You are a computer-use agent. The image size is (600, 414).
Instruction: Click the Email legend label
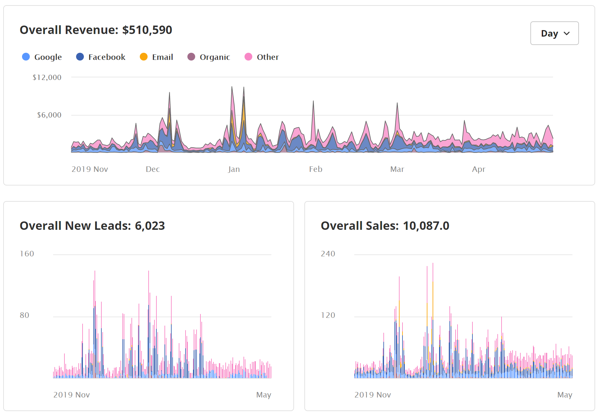point(163,57)
